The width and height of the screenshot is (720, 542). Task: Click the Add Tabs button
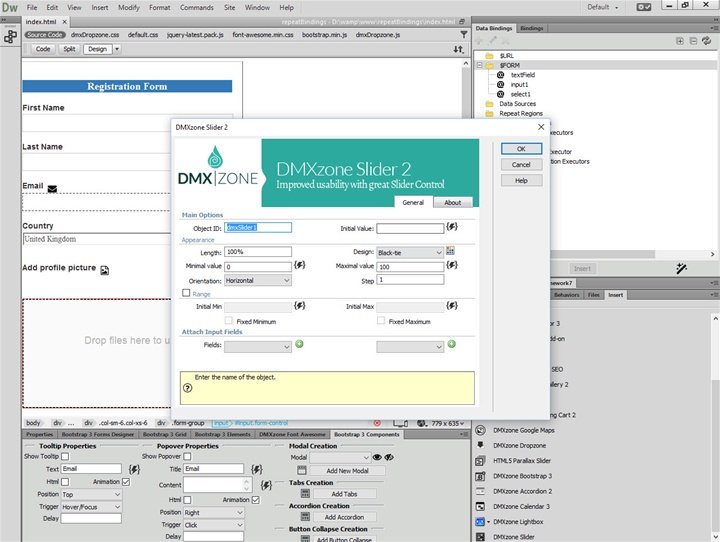344,494
